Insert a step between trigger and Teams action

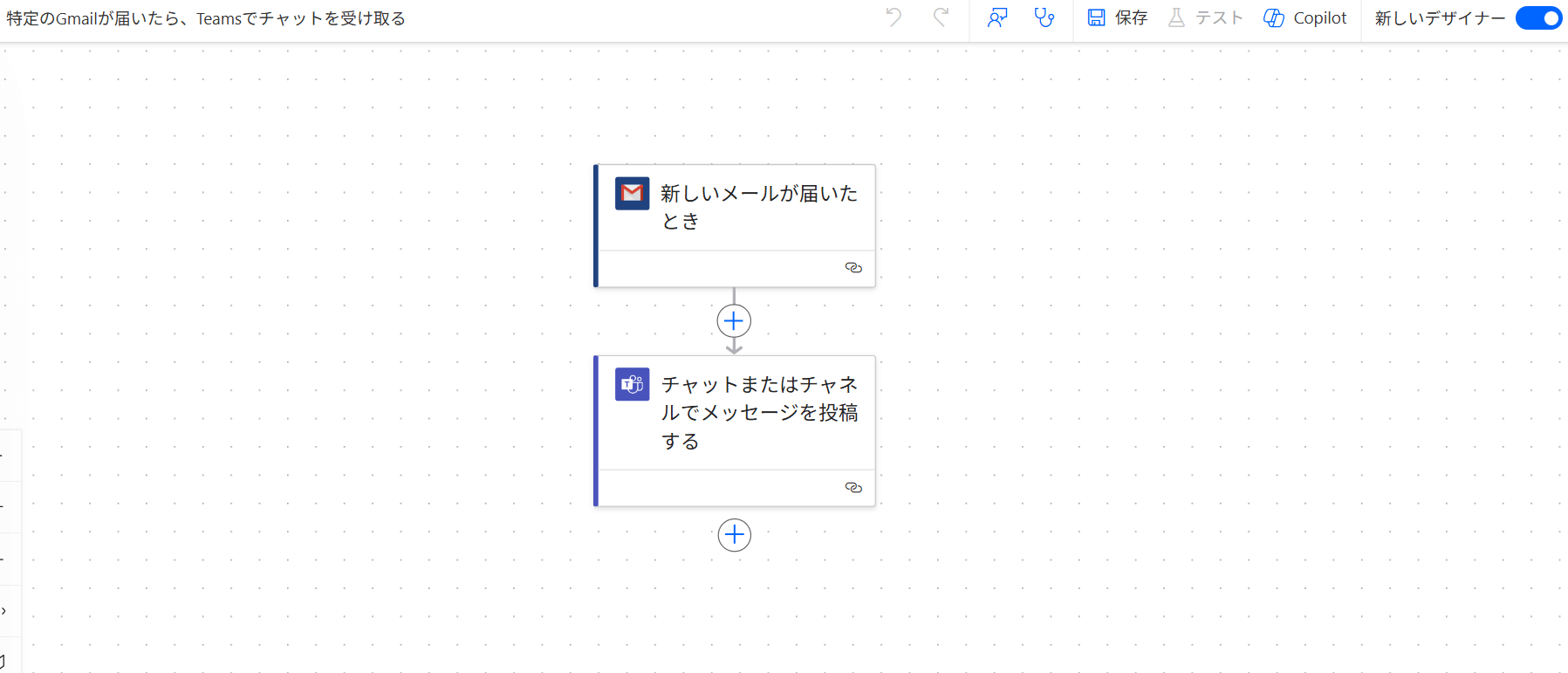point(734,321)
